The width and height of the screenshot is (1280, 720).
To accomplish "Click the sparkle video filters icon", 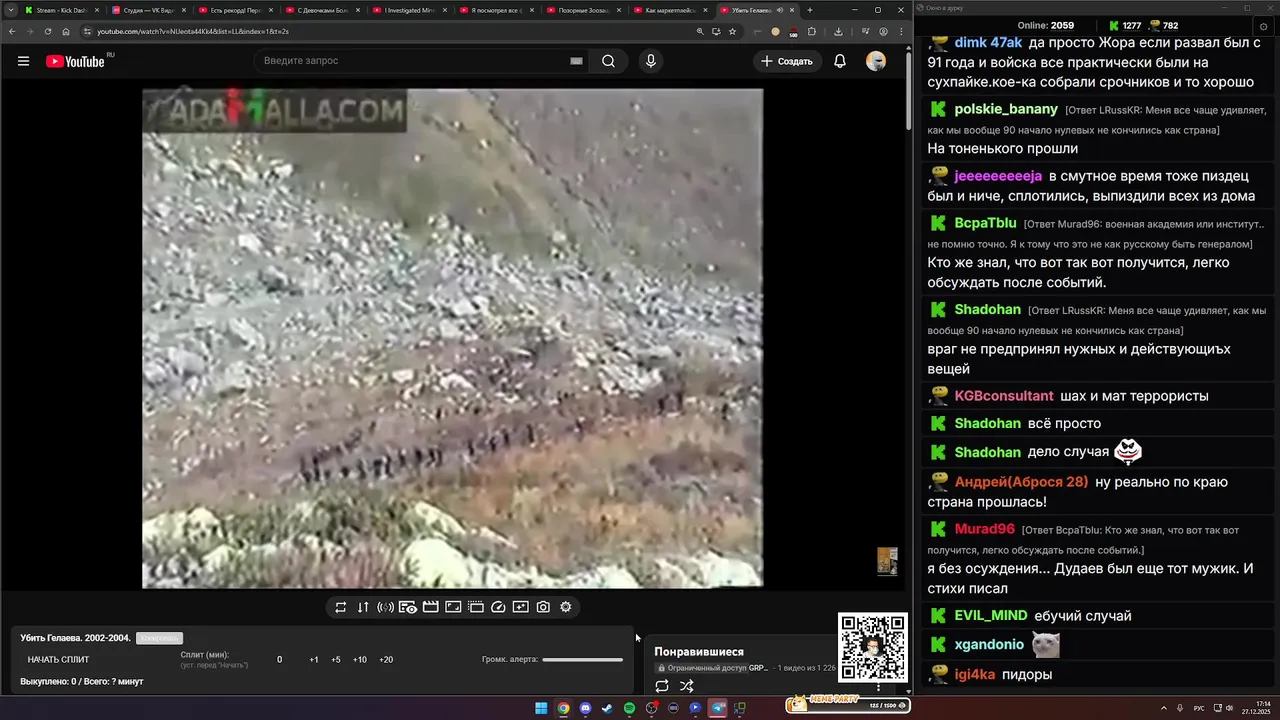I will click(520, 607).
